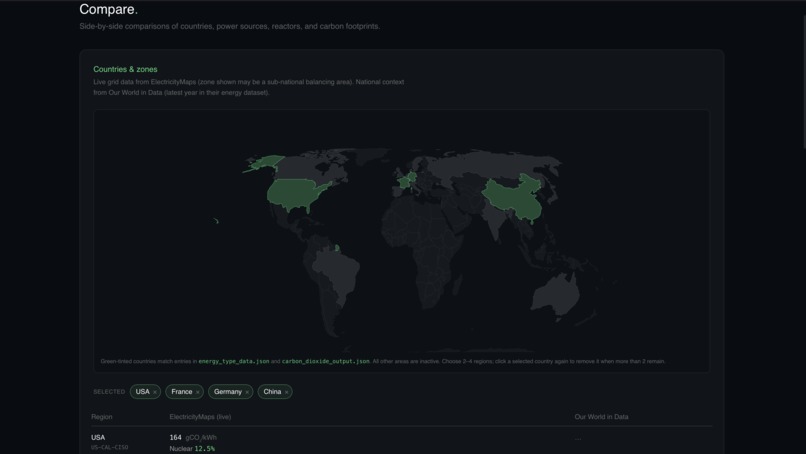Click Australia on the world map

click(555, 293)
